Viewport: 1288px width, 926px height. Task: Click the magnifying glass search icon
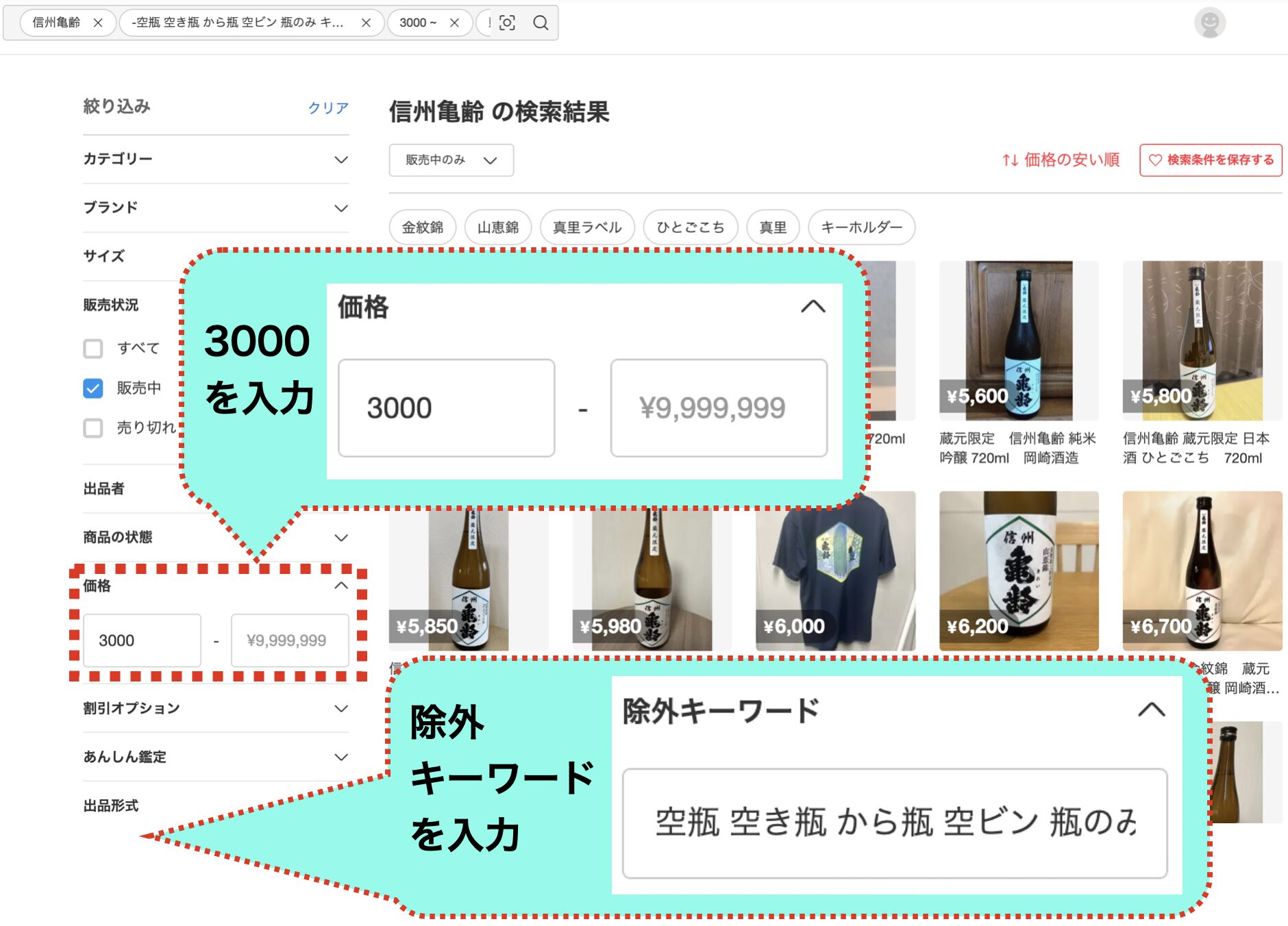pyautogui.click(x=541, y=23)
